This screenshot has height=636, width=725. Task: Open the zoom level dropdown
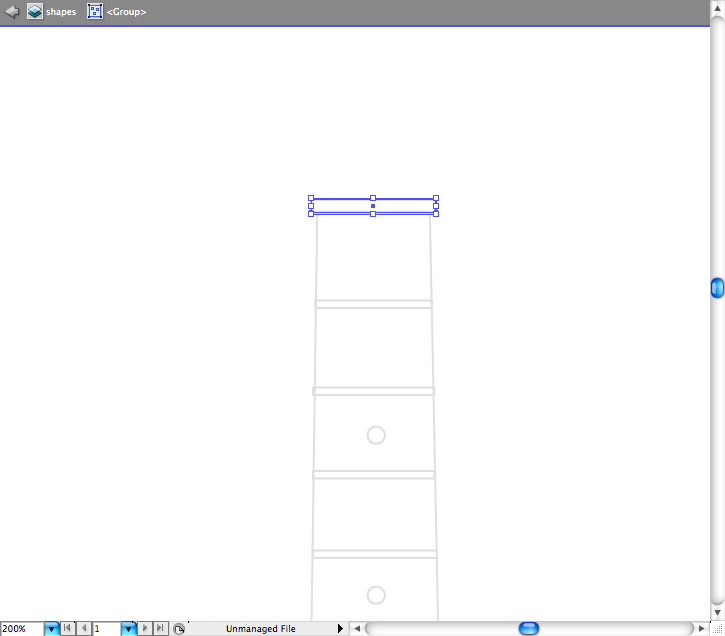point(51,629)
